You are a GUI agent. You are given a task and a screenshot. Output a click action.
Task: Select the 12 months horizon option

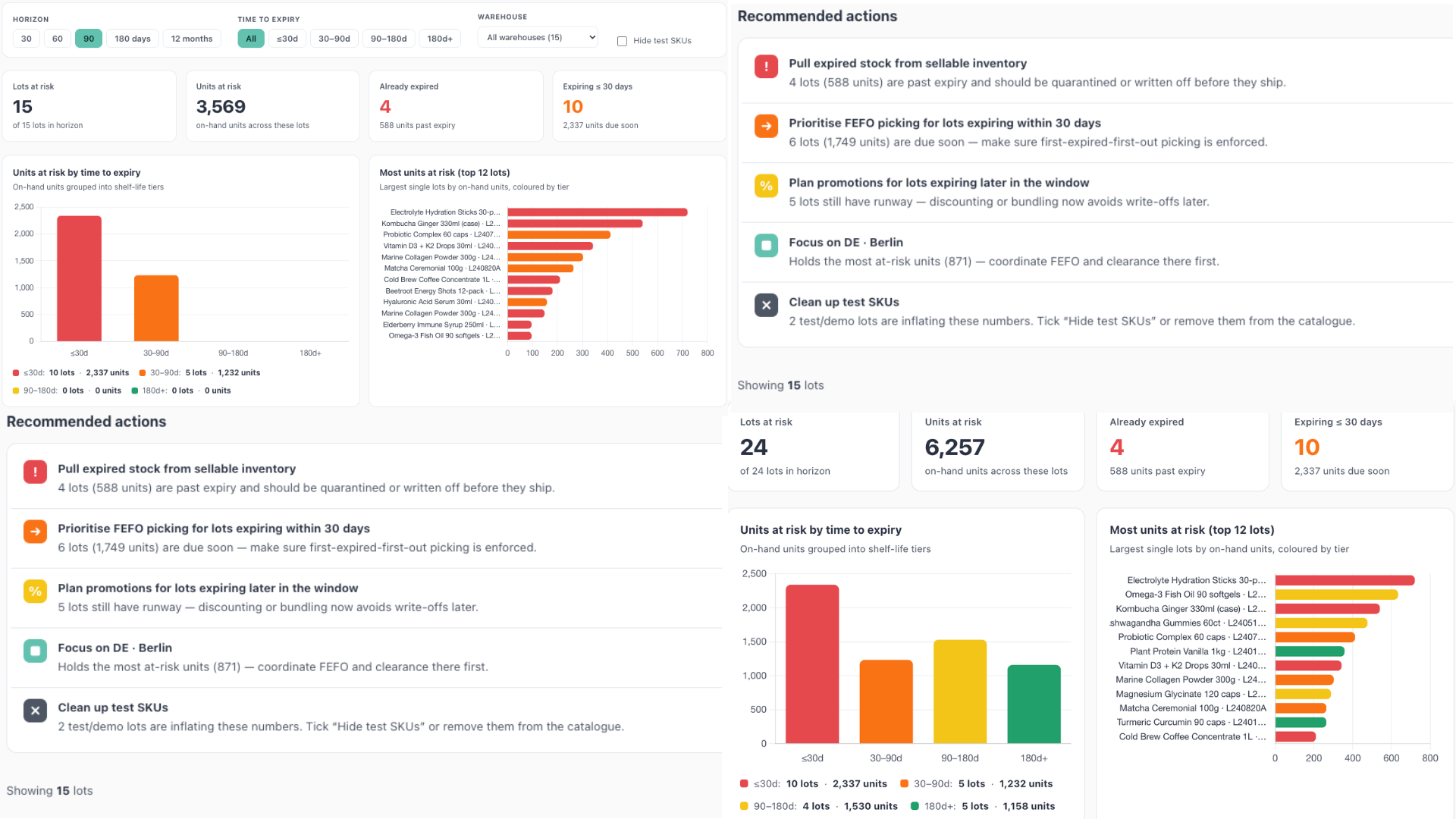(192, 39)
